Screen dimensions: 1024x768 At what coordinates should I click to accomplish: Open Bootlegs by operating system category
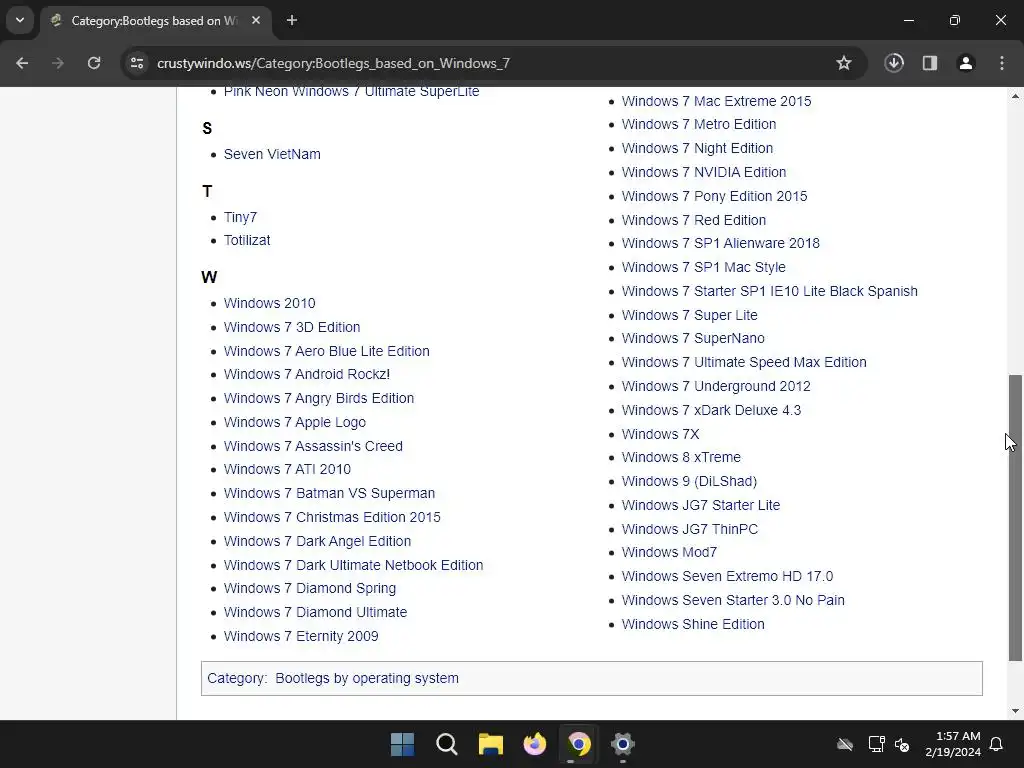tap(367, 679)
